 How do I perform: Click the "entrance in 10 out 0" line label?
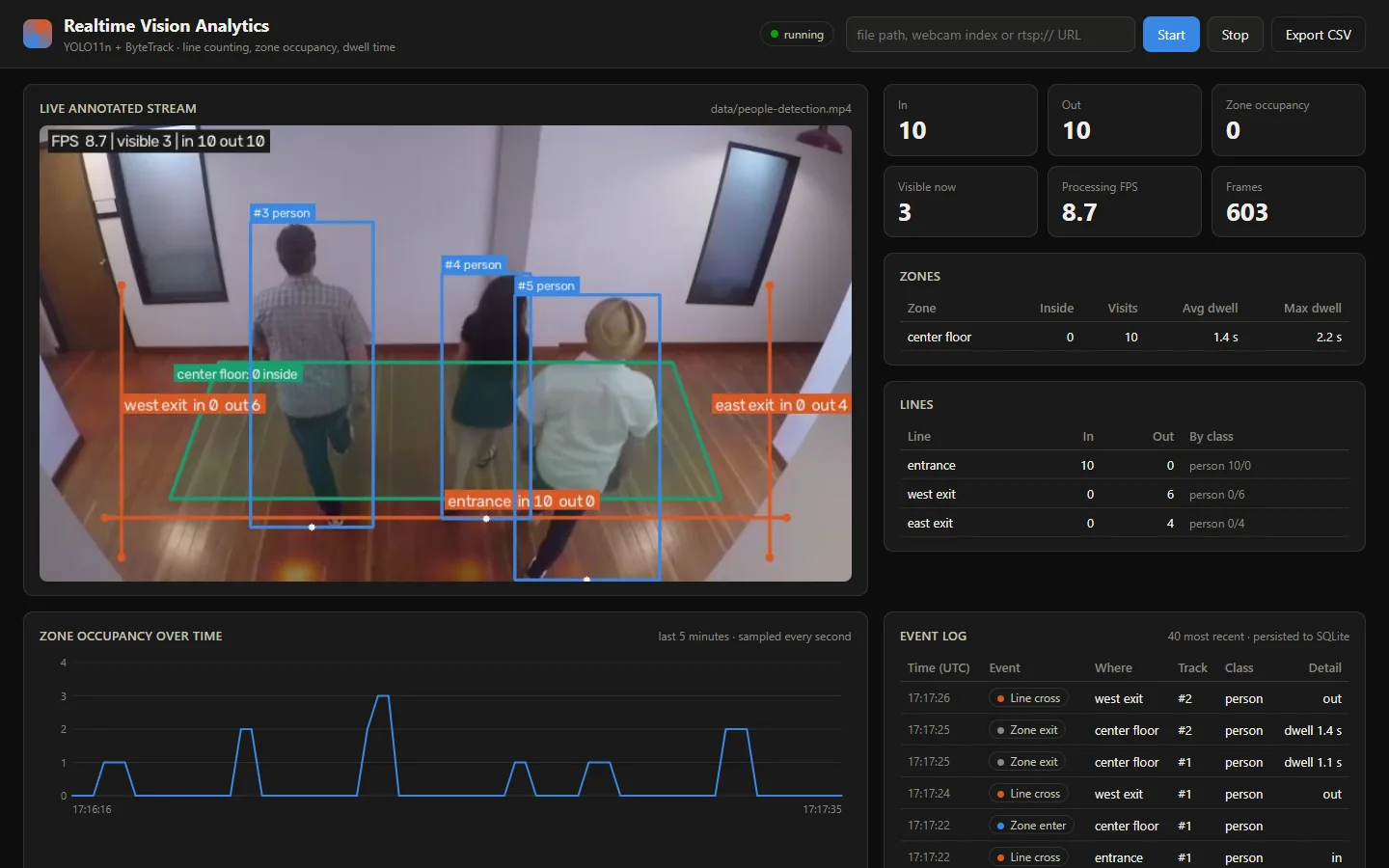point(522,502)
